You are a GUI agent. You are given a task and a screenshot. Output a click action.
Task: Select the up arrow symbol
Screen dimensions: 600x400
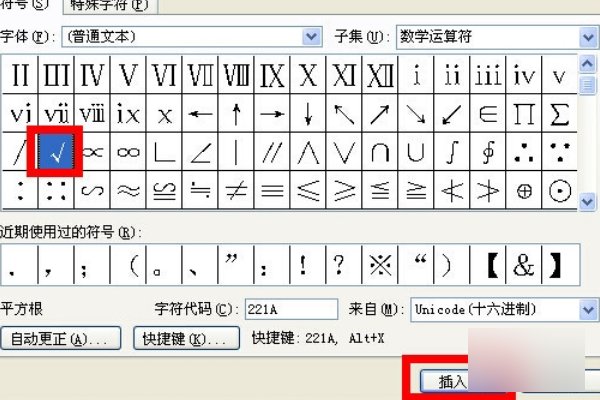click(236, 113)
